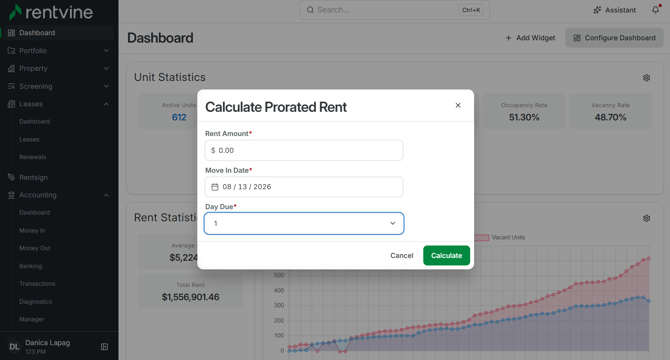Select Renewals under Leases
Viewport: 670px width, 360px height.
(32, 157)
